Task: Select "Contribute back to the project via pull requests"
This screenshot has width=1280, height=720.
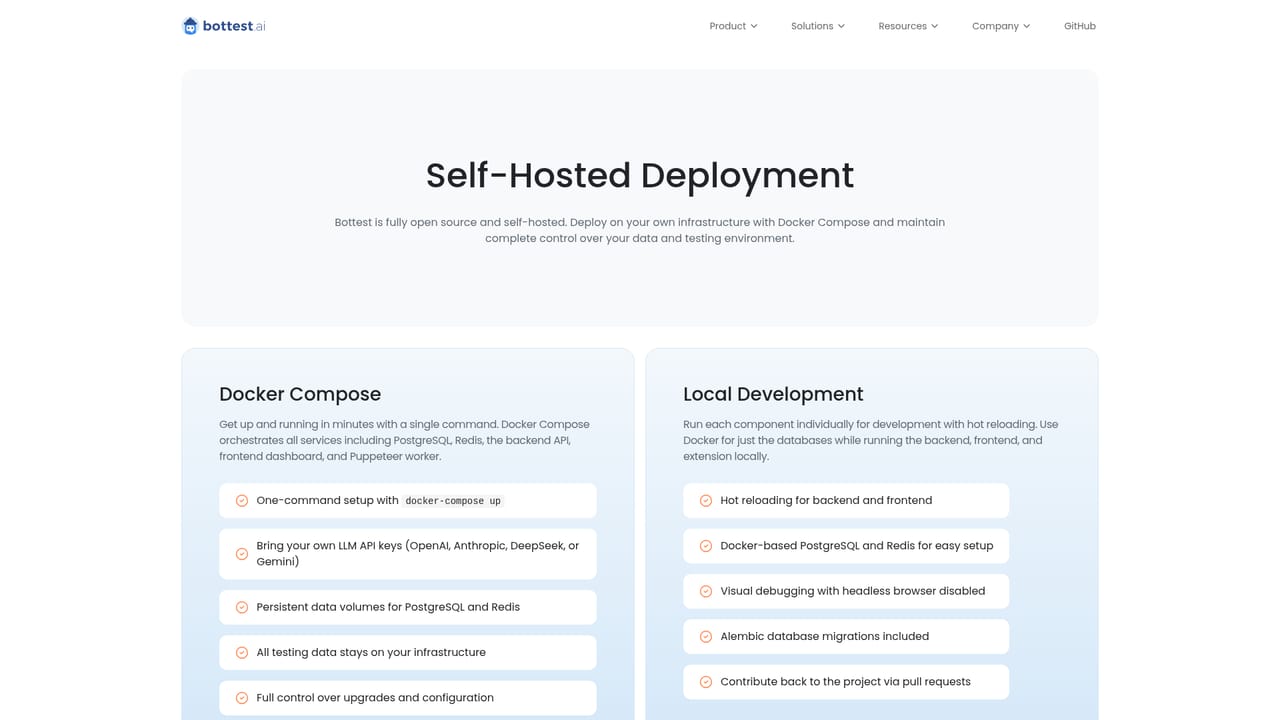Action: click(x=846, y=682)
